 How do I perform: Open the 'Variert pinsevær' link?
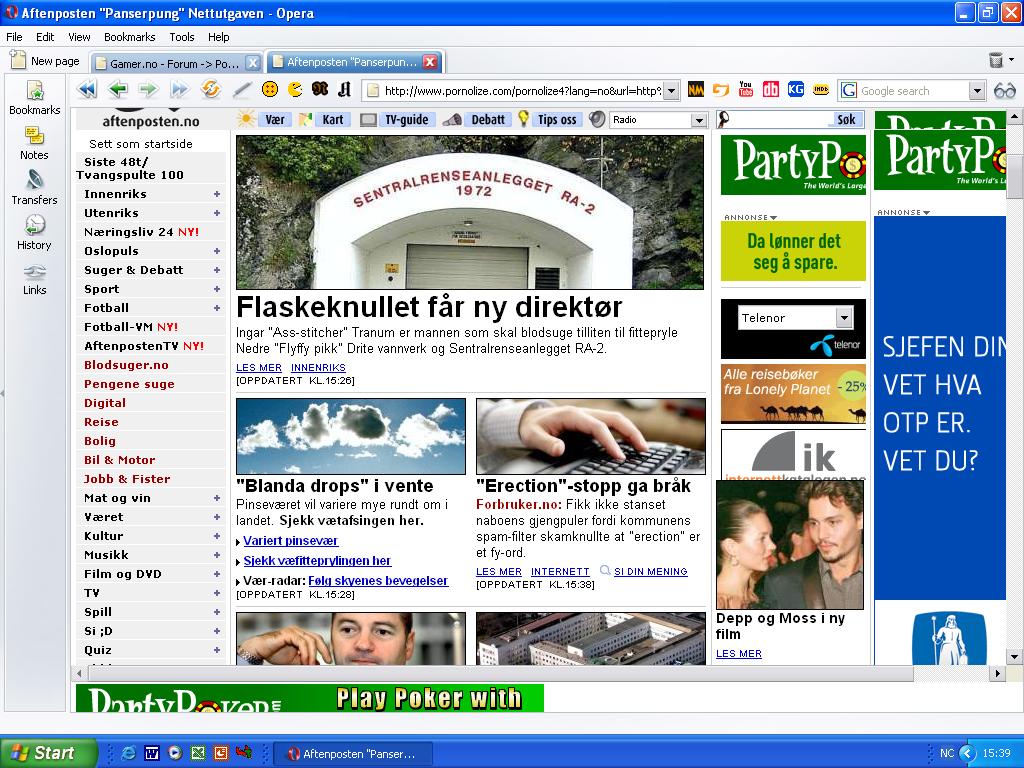pyautogui.click(x=291, y=541)
